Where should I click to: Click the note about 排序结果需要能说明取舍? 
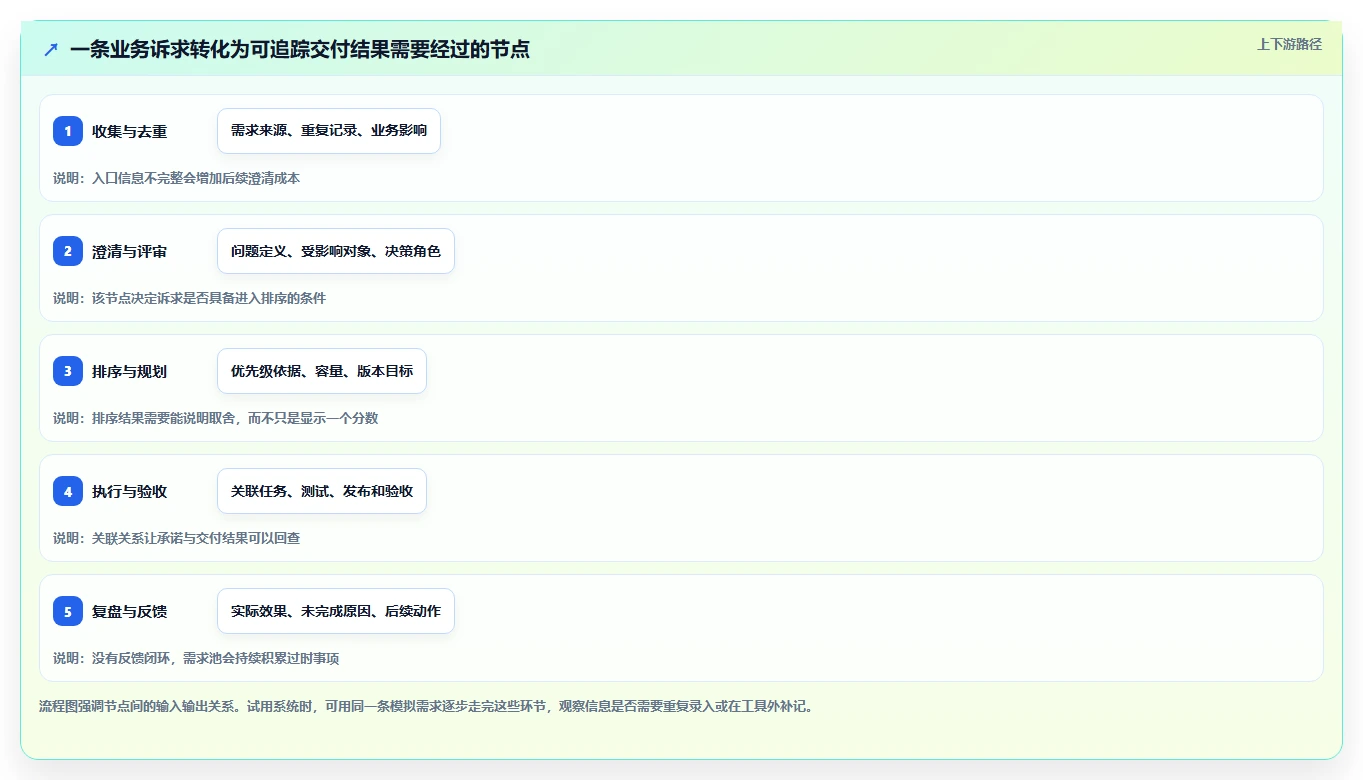click(x=215, y=418)
